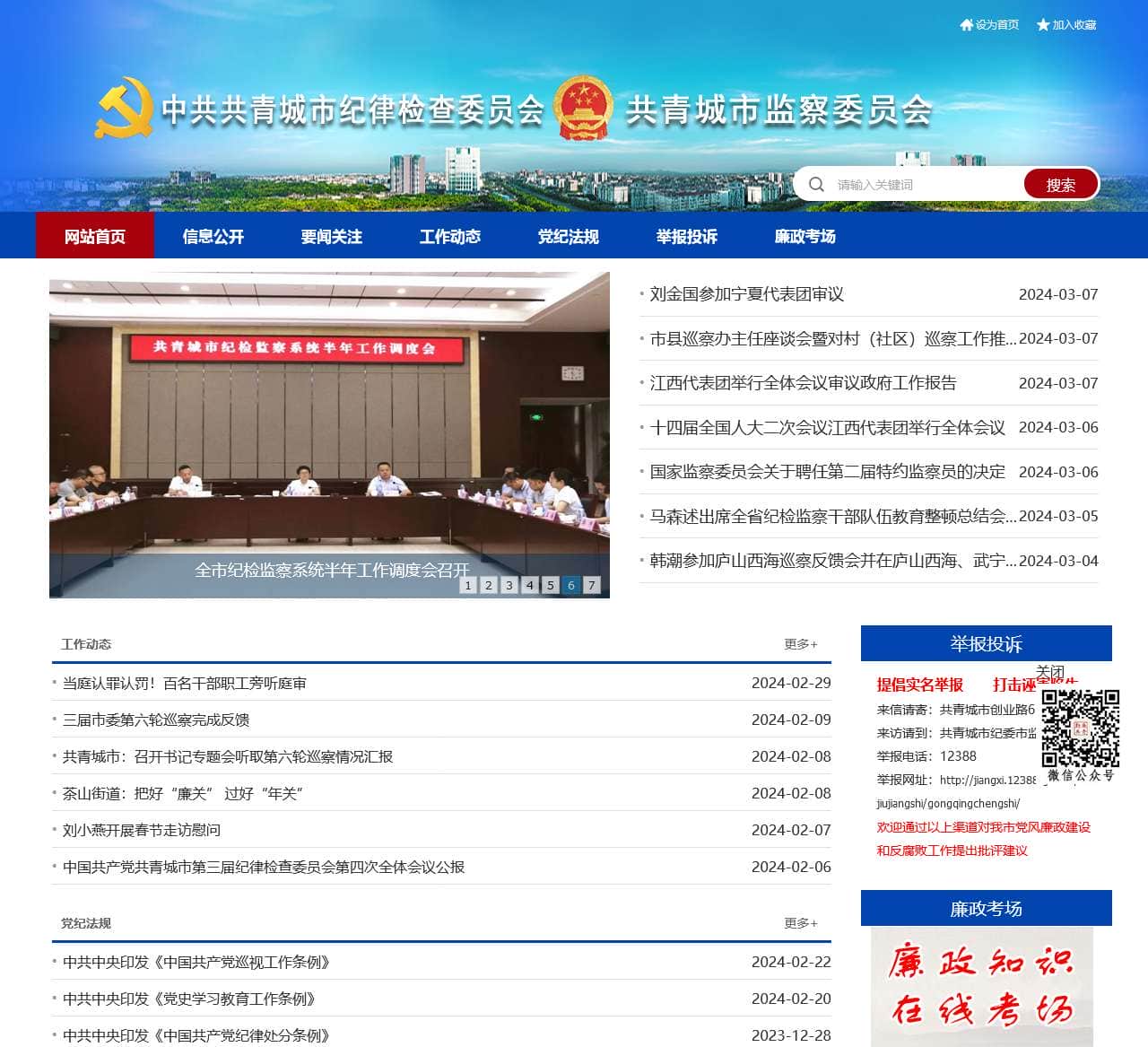Open the 党纪法规 navigation tab
Viewport: 1148px width, 1047px height.
569,236
